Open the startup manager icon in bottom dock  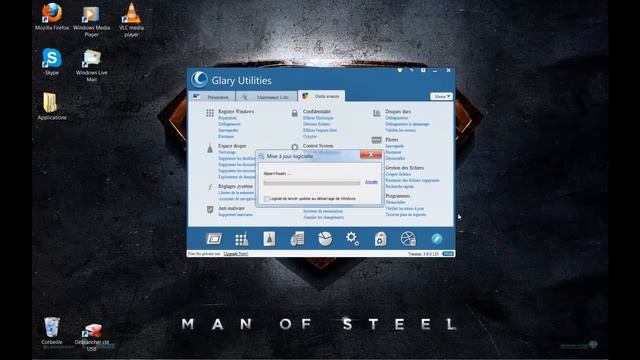214,239
